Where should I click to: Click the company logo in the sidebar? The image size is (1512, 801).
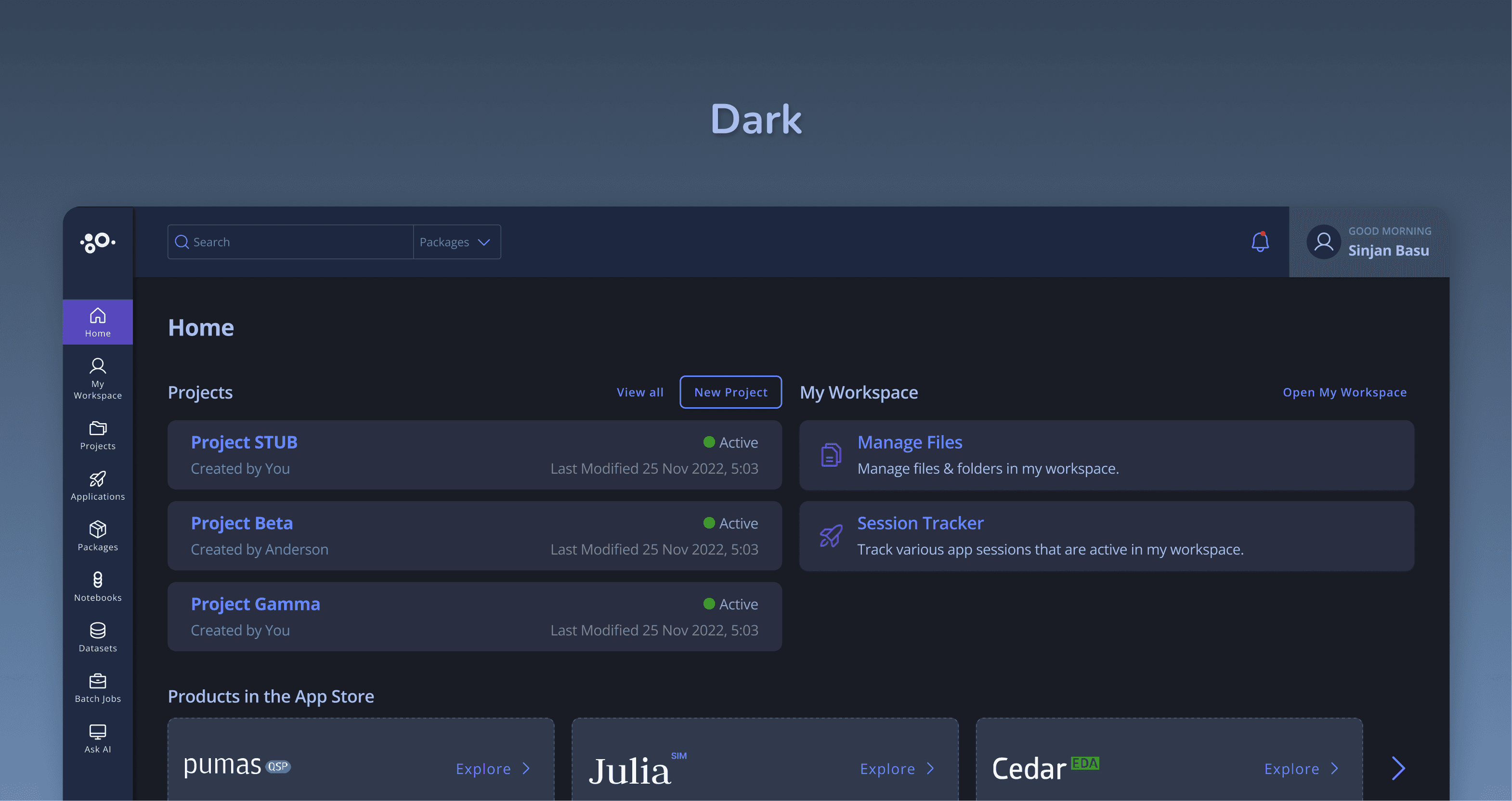(x=97, y=242)
